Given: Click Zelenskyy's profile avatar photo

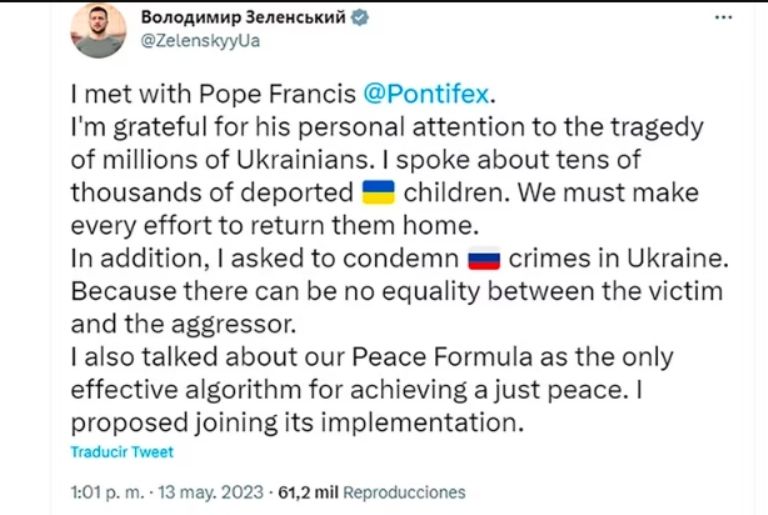Looking at the screenshot, I should pos(98,31).
